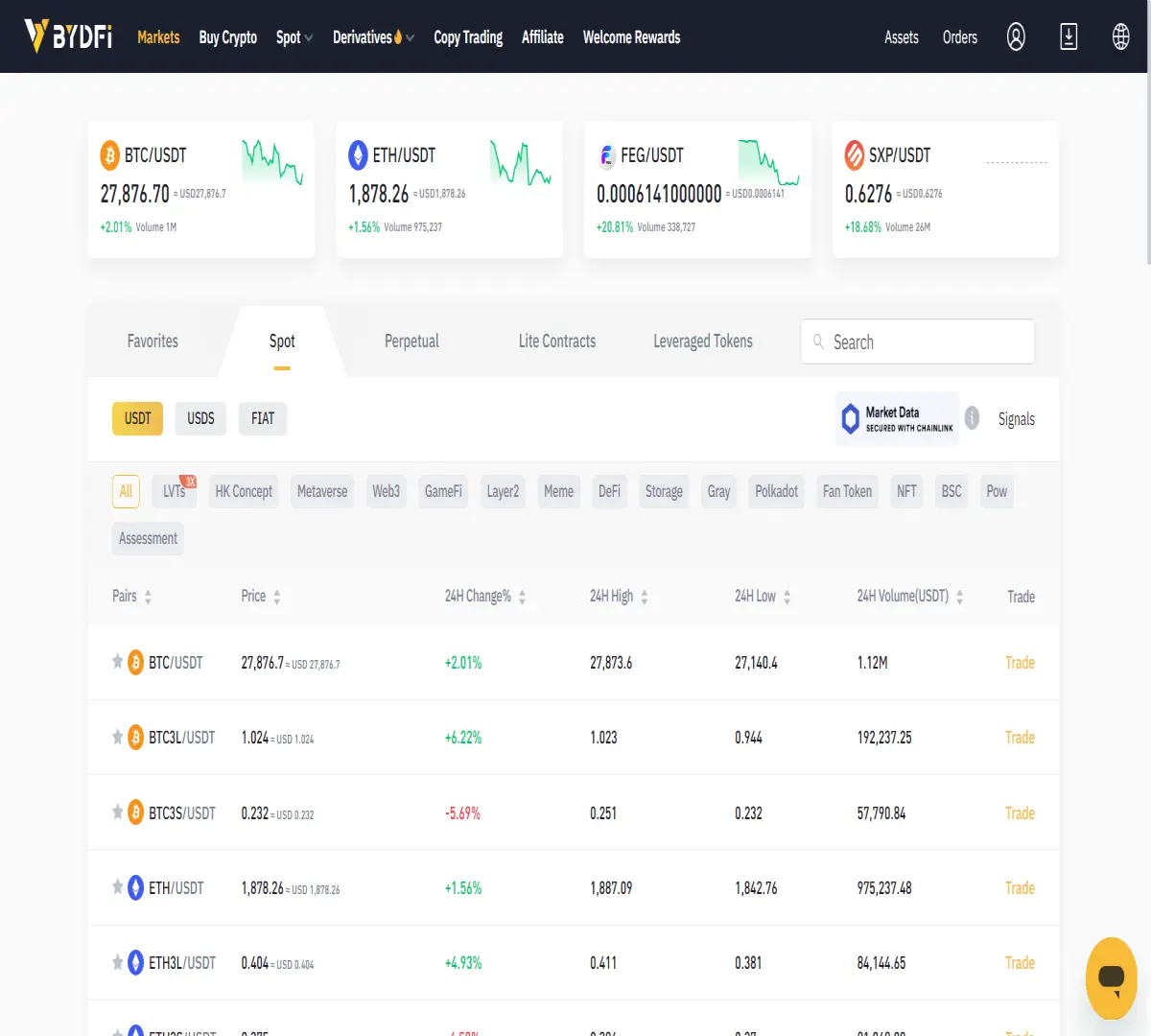
Task: Favorite BTC3L/USDT with star
Action: click(x=117, y=737)
